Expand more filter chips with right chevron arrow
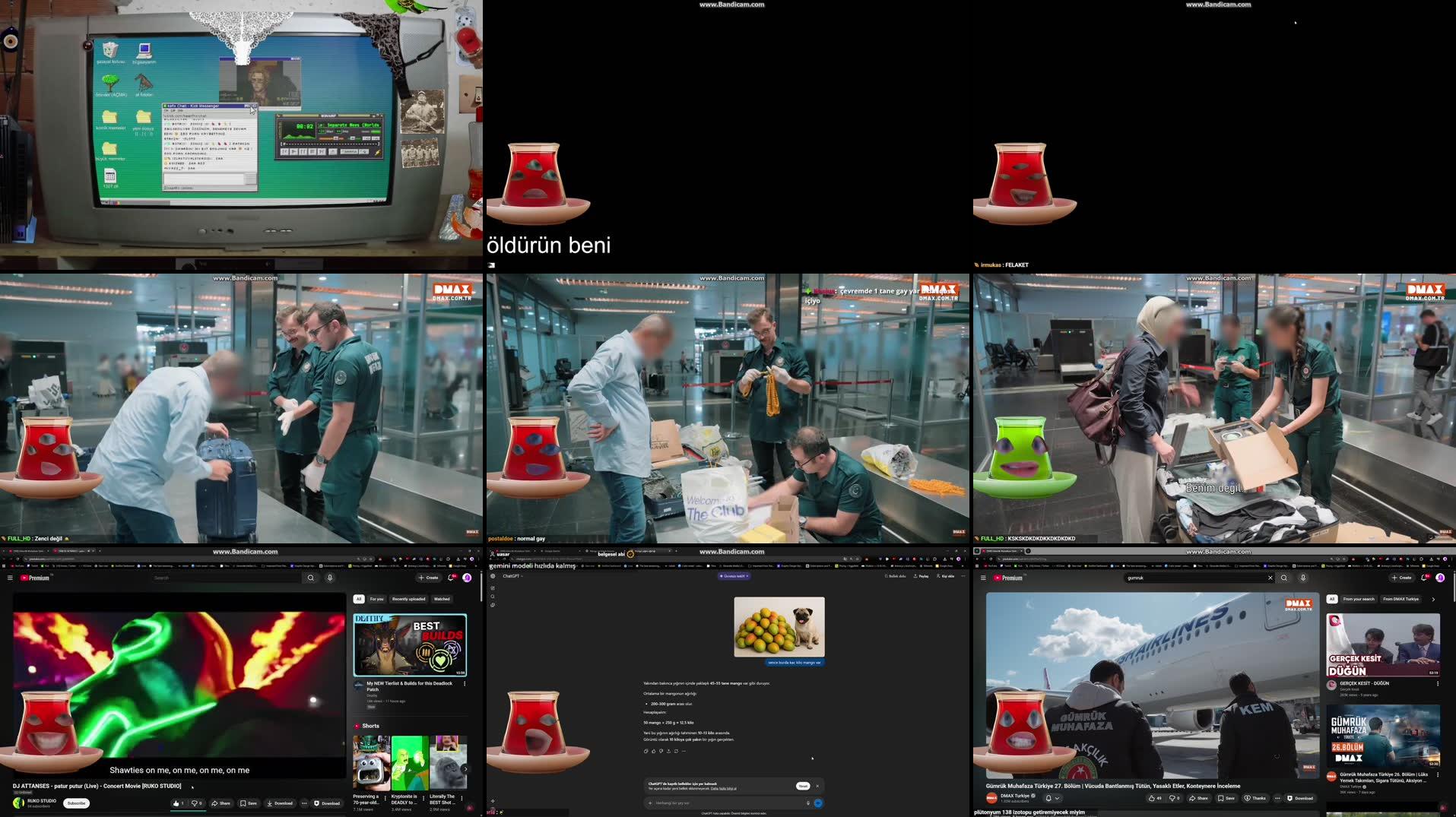This screenshot has width=1456, height=817. [x=1433, y=600]
